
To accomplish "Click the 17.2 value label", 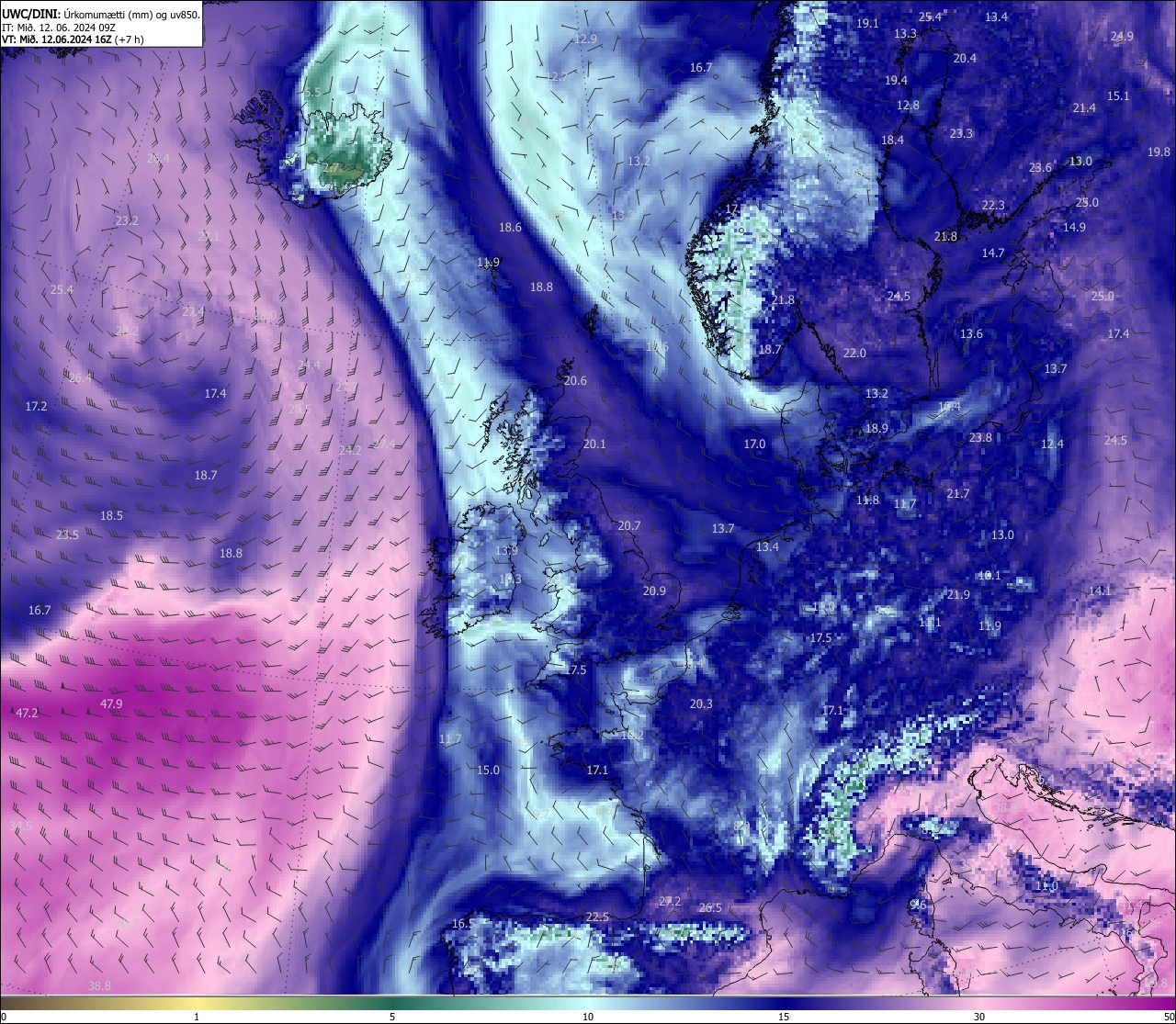I will click(36, 406).
